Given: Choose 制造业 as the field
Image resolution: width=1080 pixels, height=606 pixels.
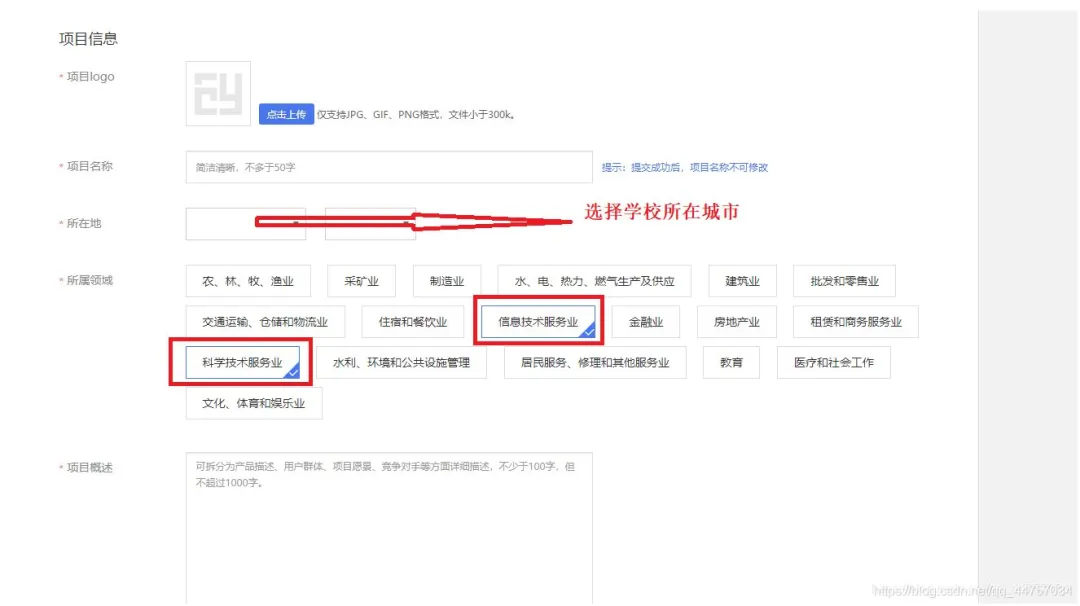Looking at the screenshot, I should tap(447, 282).
